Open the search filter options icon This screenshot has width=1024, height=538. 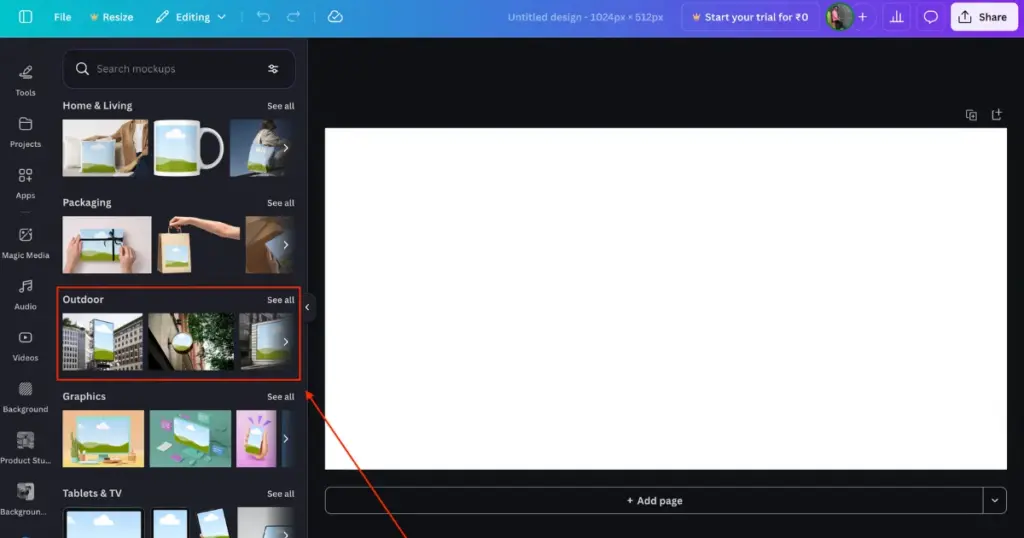273,69
